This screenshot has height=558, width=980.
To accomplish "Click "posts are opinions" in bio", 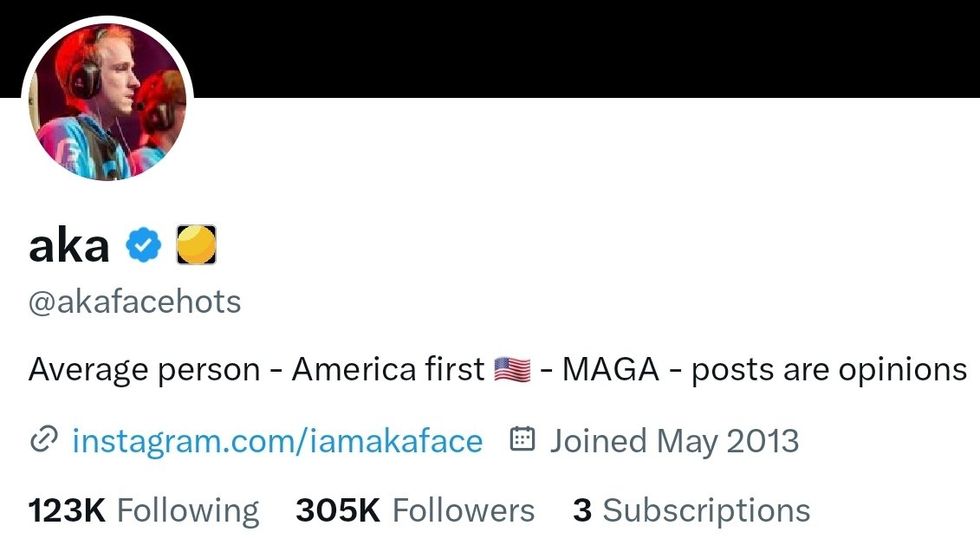I will click(x=829, y=370).
